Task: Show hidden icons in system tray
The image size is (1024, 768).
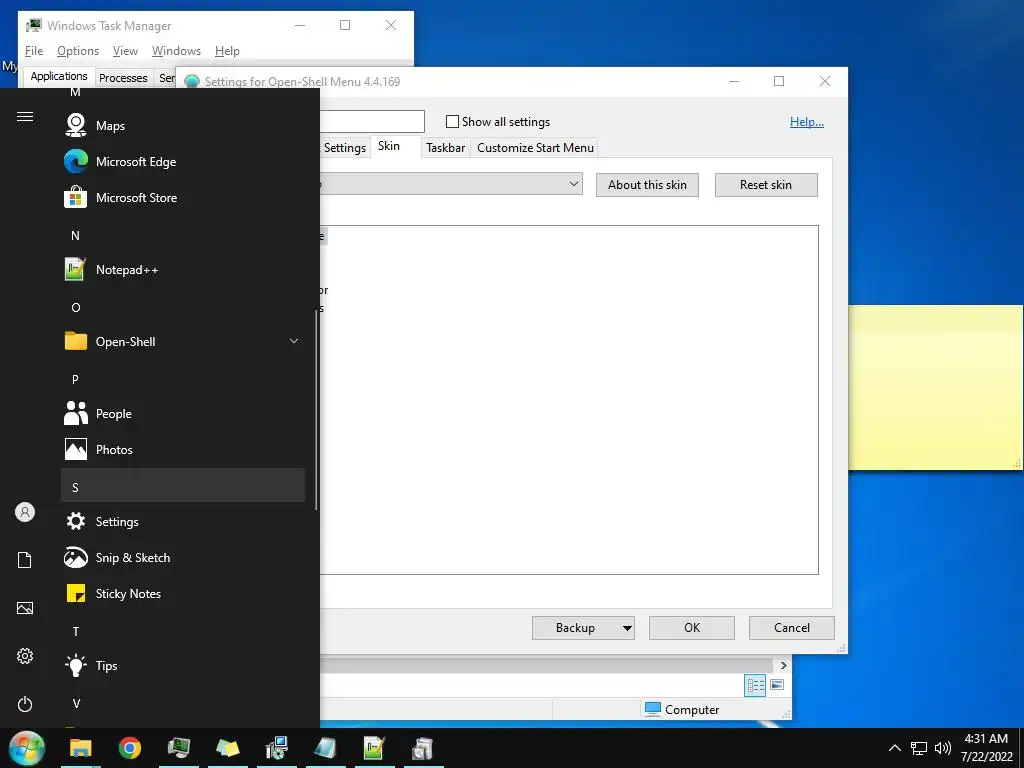Action: [x=895, y=748]
